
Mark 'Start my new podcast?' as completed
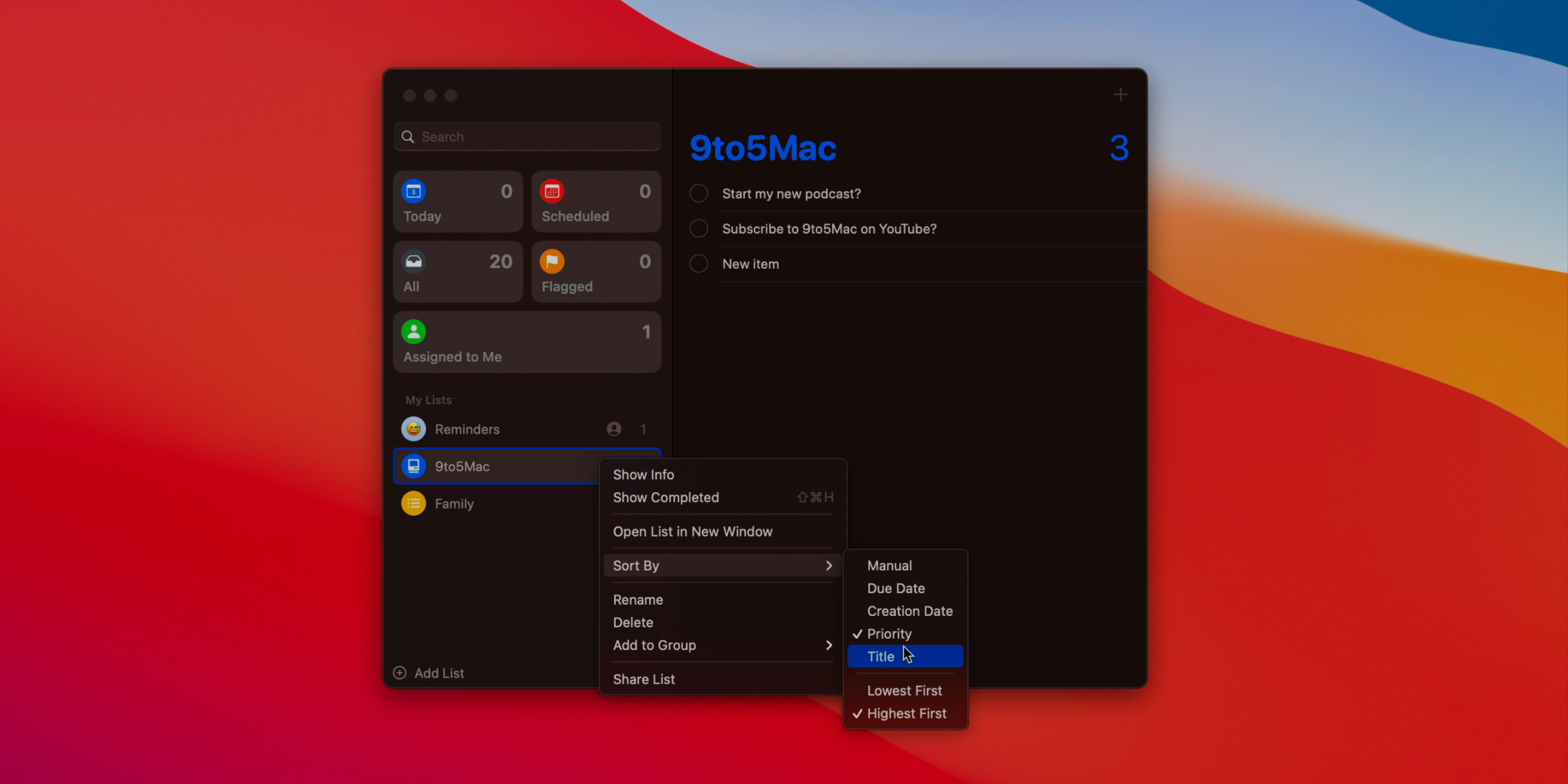pyautogui.click(x=698, y=193)
